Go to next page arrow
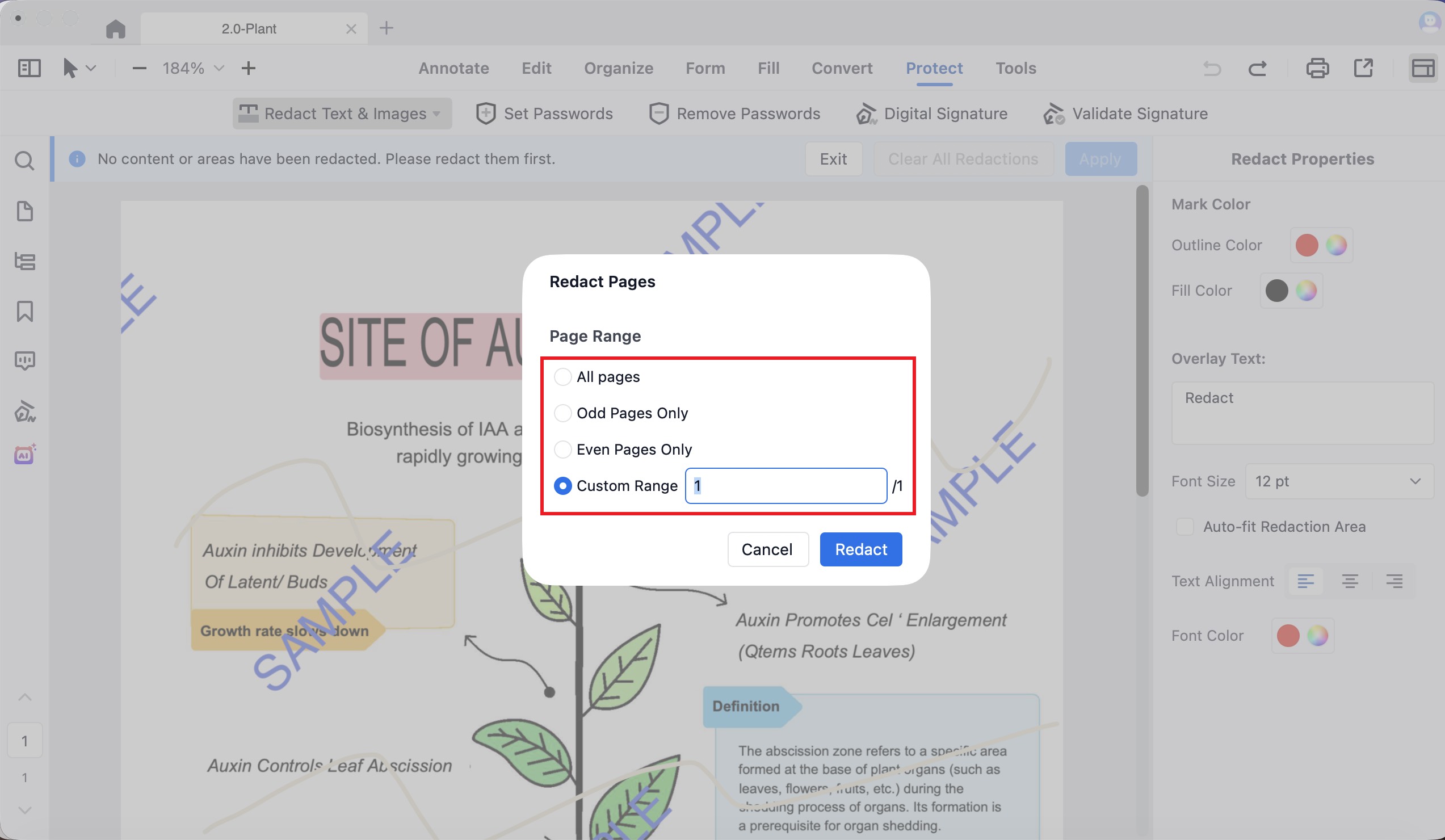 click(x=24, y=810)
